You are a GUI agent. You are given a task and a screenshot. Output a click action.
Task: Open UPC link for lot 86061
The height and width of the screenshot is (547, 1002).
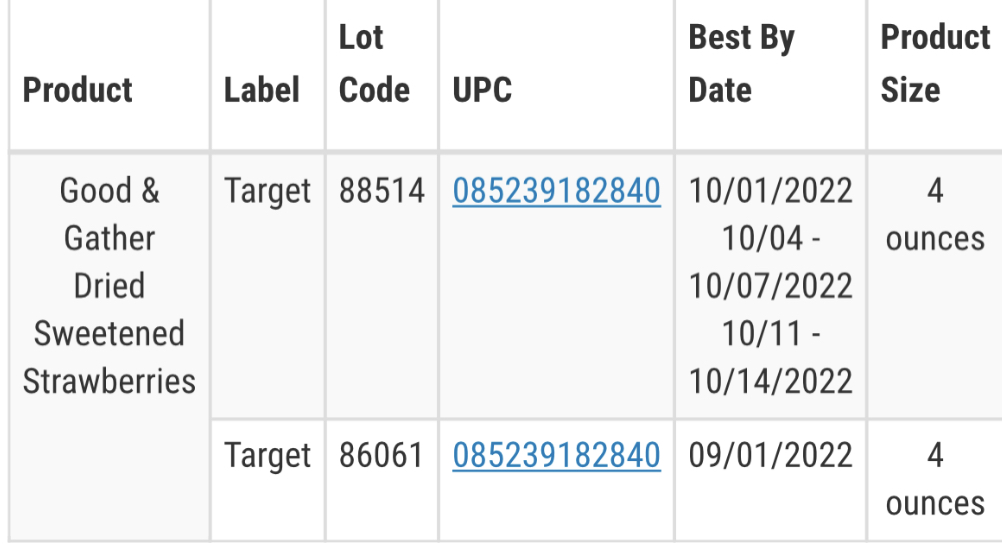(556, 456)
